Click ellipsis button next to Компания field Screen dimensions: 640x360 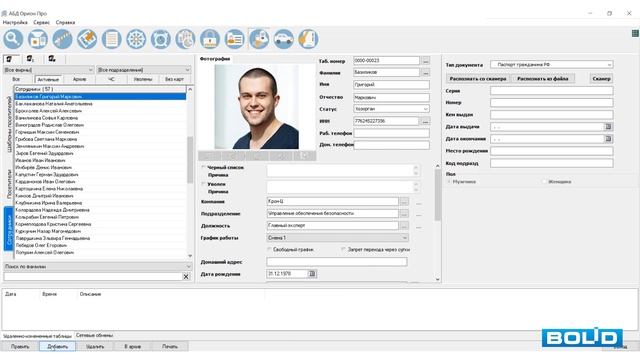pyautogui.click(x=404, y=202)
